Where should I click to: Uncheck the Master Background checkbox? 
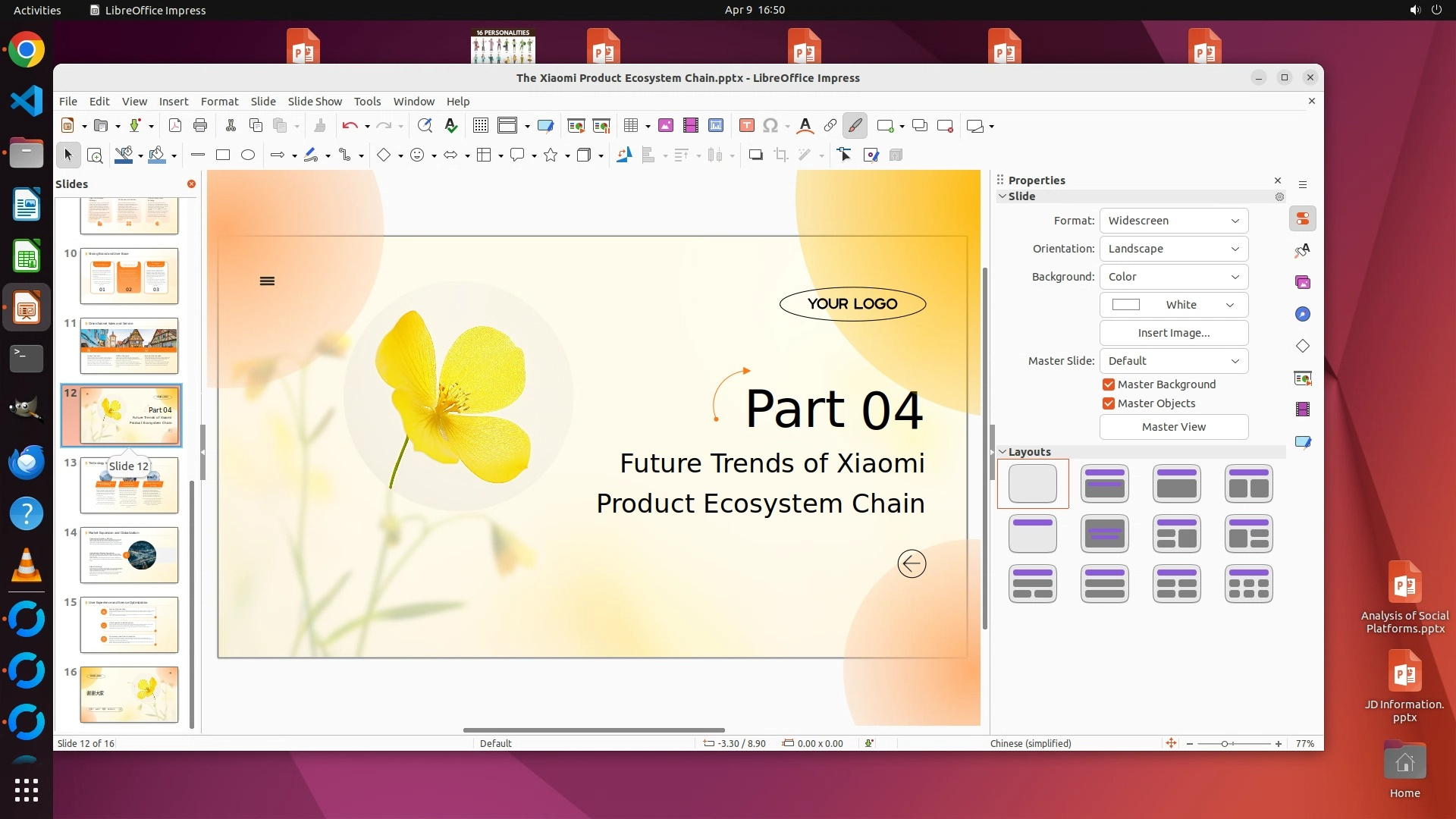click(x=1109, y=384)
